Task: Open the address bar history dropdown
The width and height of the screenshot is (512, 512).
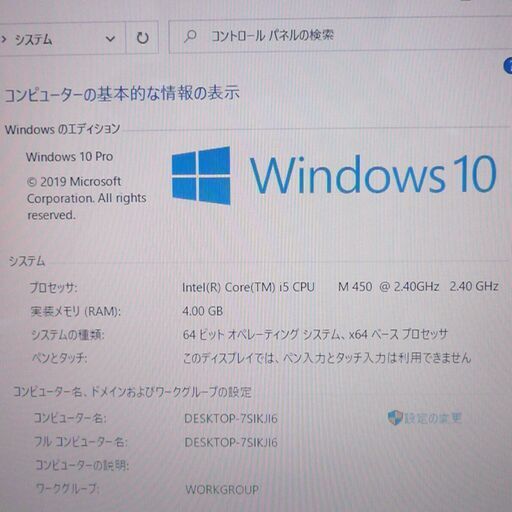Action: [110, 39]
